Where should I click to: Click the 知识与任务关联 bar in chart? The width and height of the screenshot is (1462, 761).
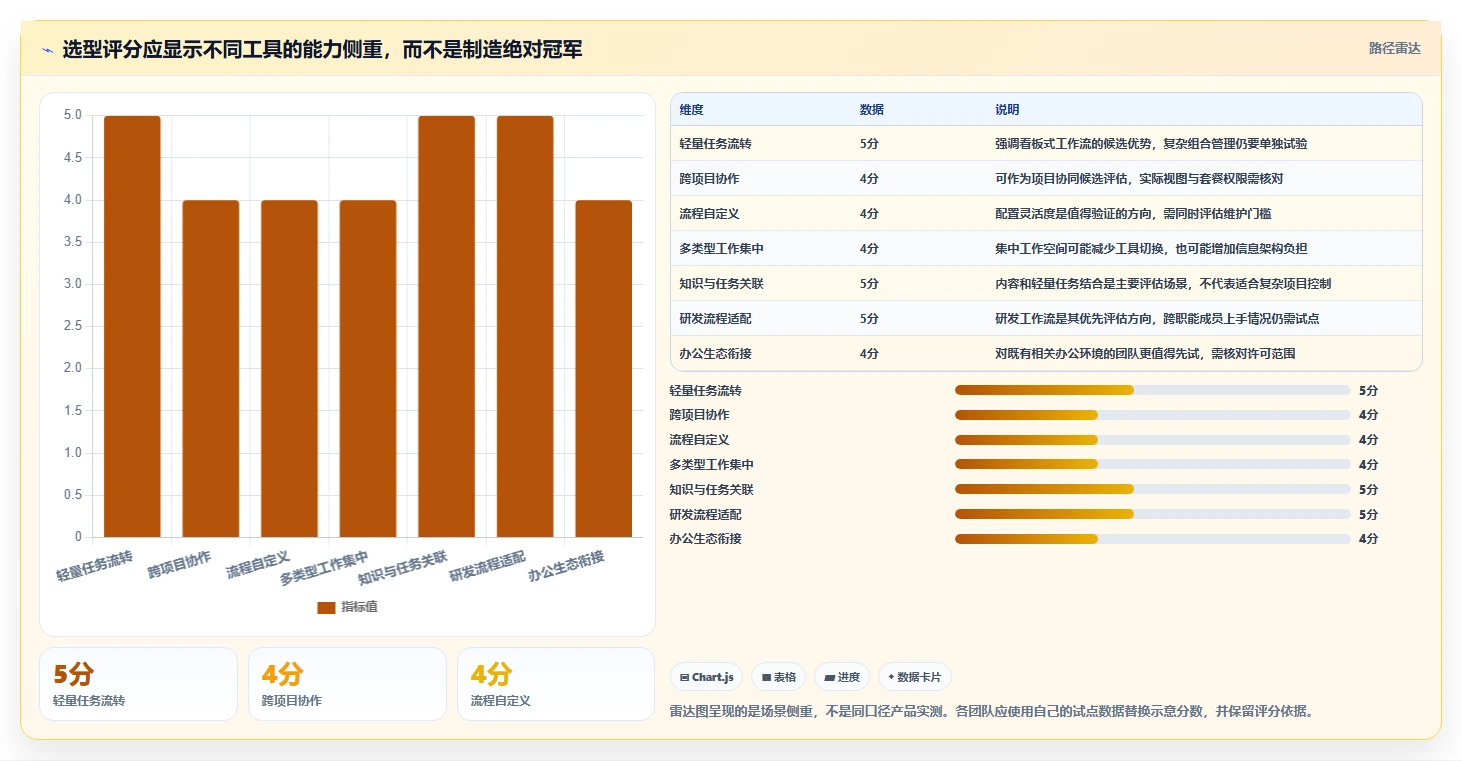coord(446,326)
